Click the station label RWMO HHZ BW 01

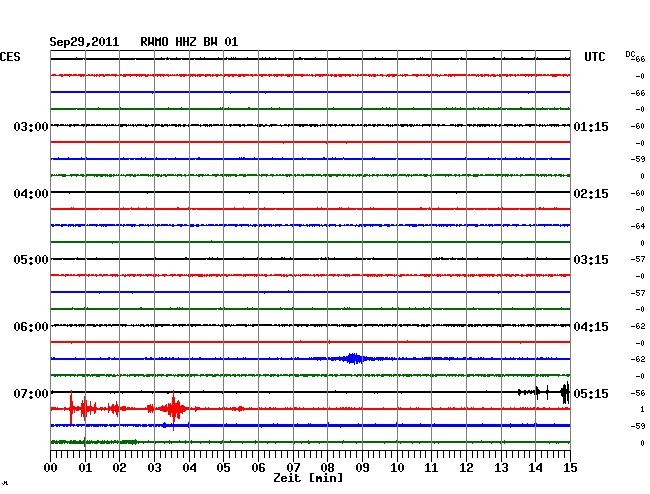pos(189,42)
